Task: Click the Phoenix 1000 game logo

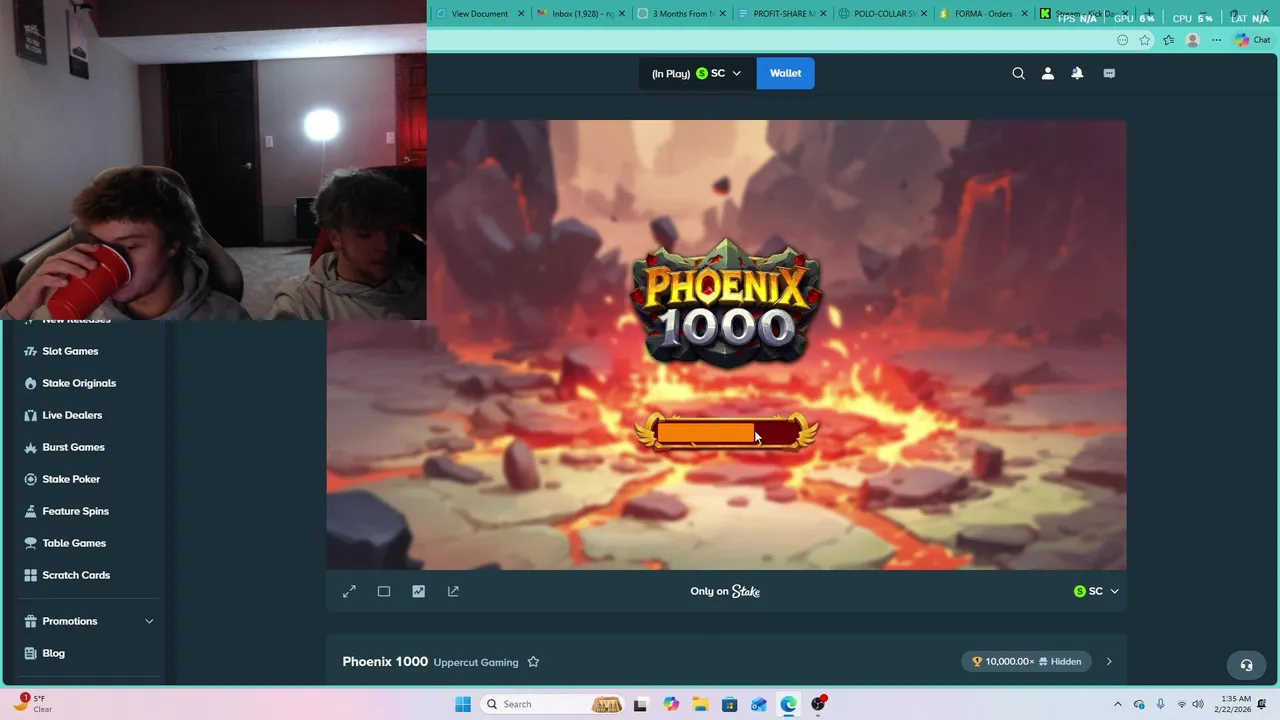Action: pyautogui.click(x=727, y=303)
